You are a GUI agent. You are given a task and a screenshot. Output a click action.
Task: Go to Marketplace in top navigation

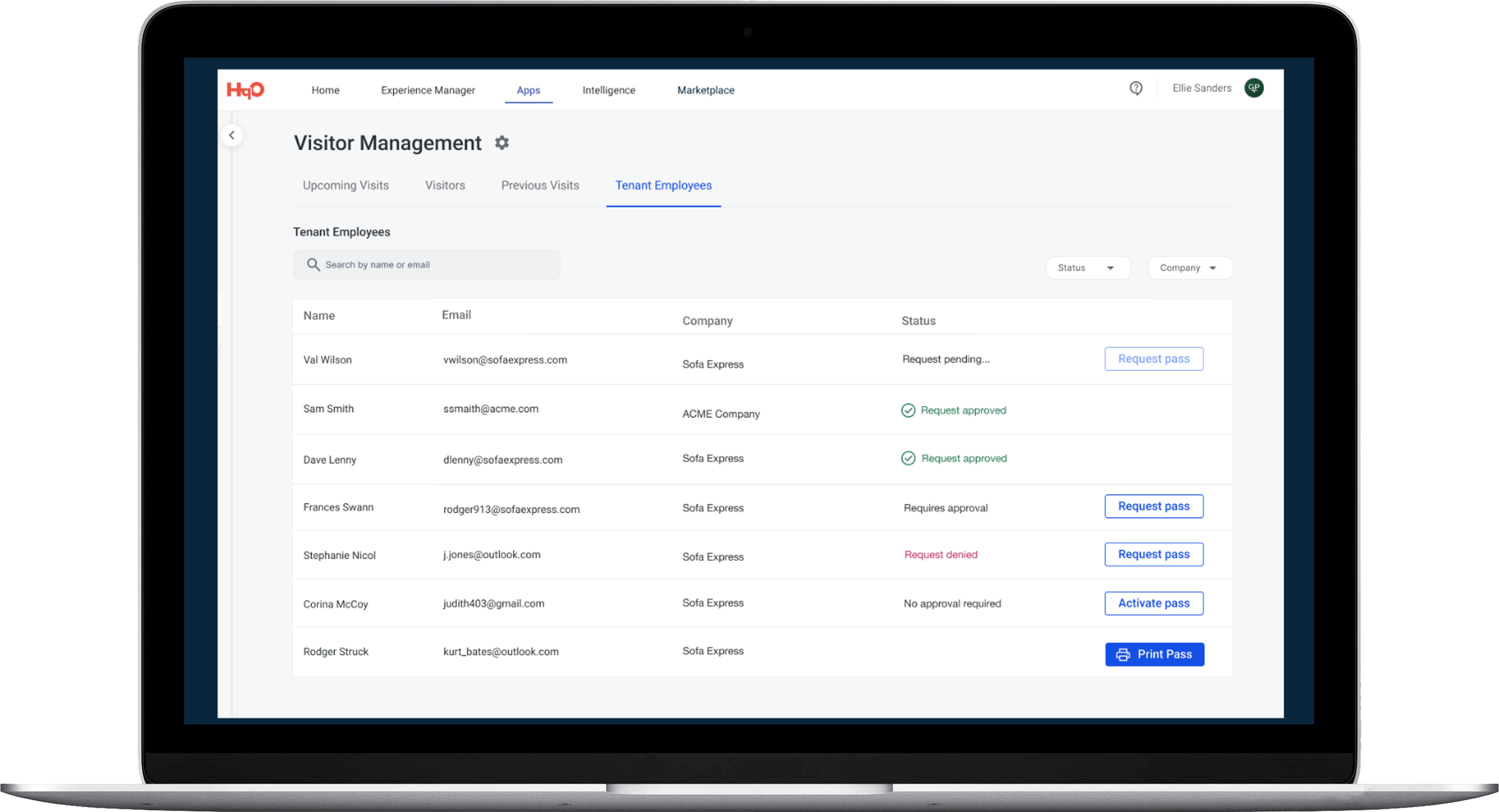[x=705, y=90]
